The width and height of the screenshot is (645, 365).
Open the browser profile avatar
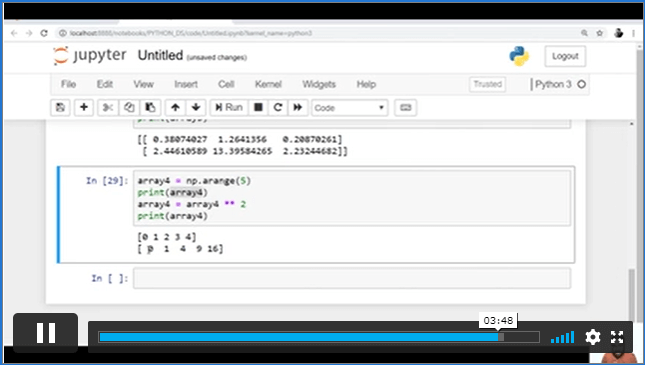(x=618, y=33)
